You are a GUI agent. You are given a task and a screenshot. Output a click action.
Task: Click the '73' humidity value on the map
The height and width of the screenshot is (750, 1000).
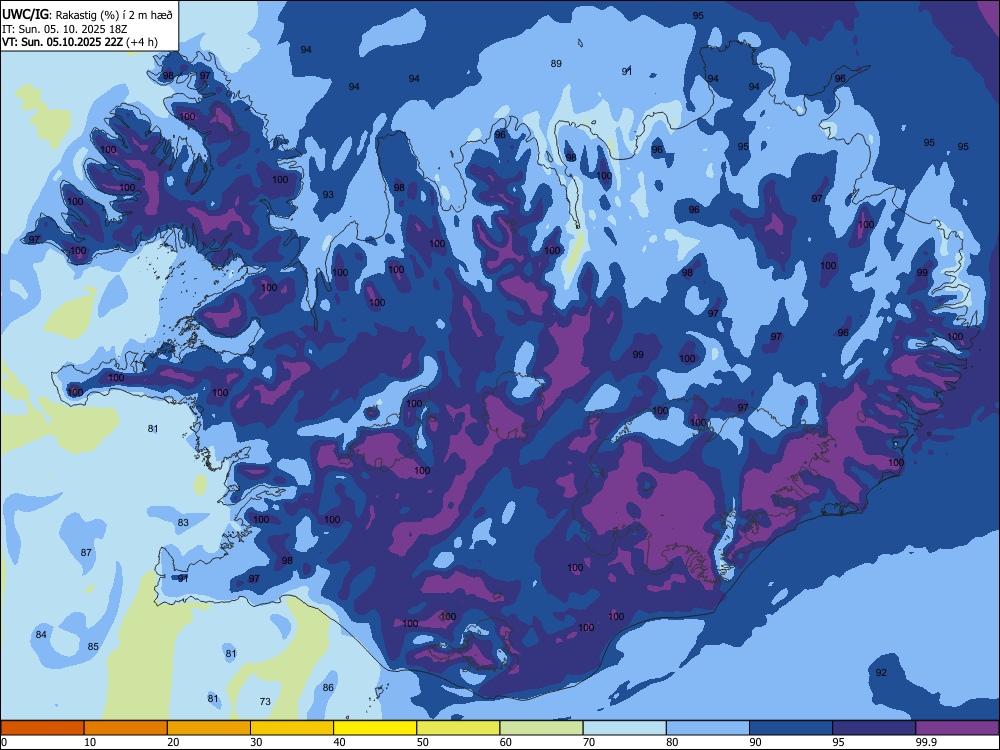pyautogui.click(x=265, y=702)
